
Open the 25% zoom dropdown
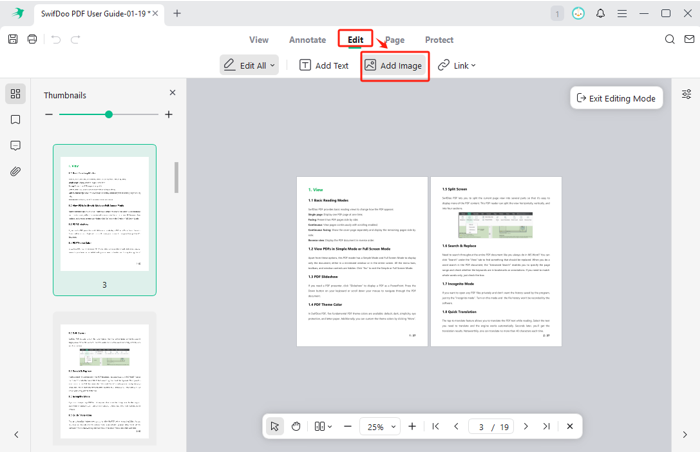[x=380, y=427]
